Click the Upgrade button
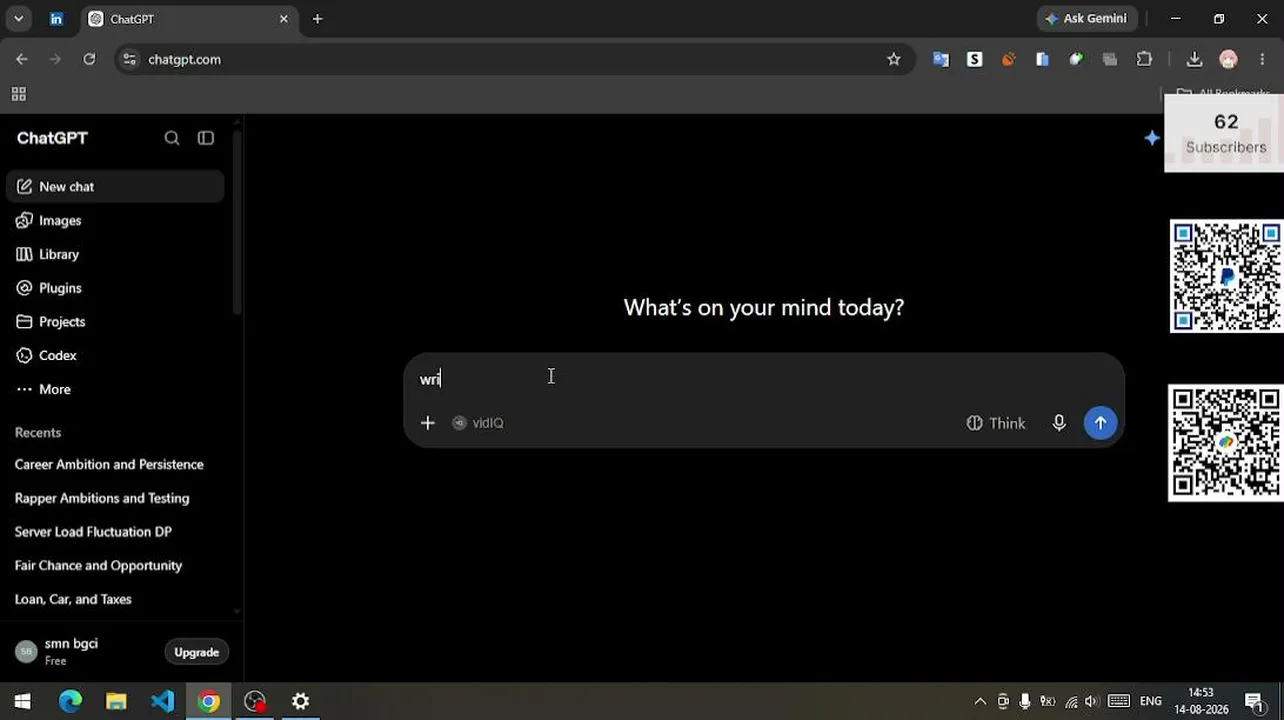The height and width of the screenshot is (720, 1284). [x=196, y=652]
